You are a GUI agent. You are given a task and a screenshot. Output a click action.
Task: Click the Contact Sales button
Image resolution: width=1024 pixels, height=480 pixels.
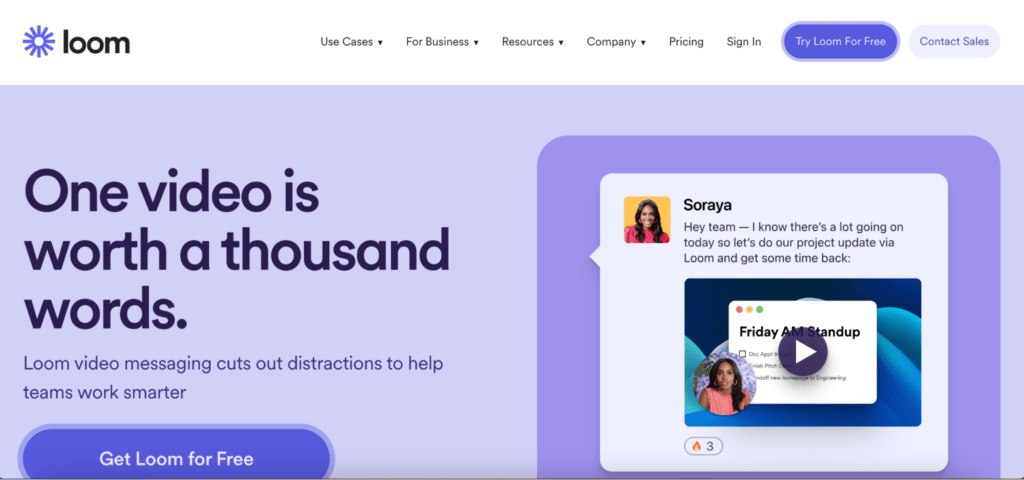point(954,42)
